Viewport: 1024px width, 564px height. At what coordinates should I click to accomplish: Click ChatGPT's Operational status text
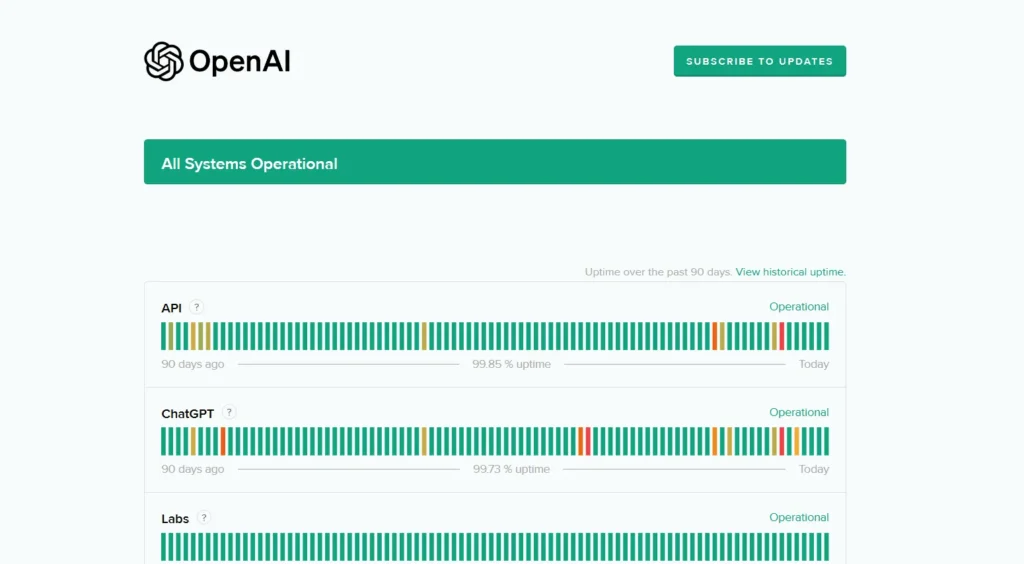click(799, 413)
